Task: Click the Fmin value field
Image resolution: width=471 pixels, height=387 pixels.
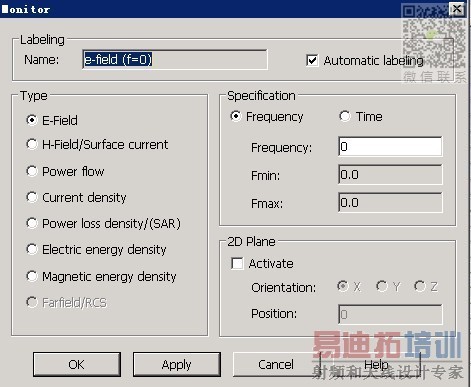Action: pyautogui.click(x=390, y=174)
